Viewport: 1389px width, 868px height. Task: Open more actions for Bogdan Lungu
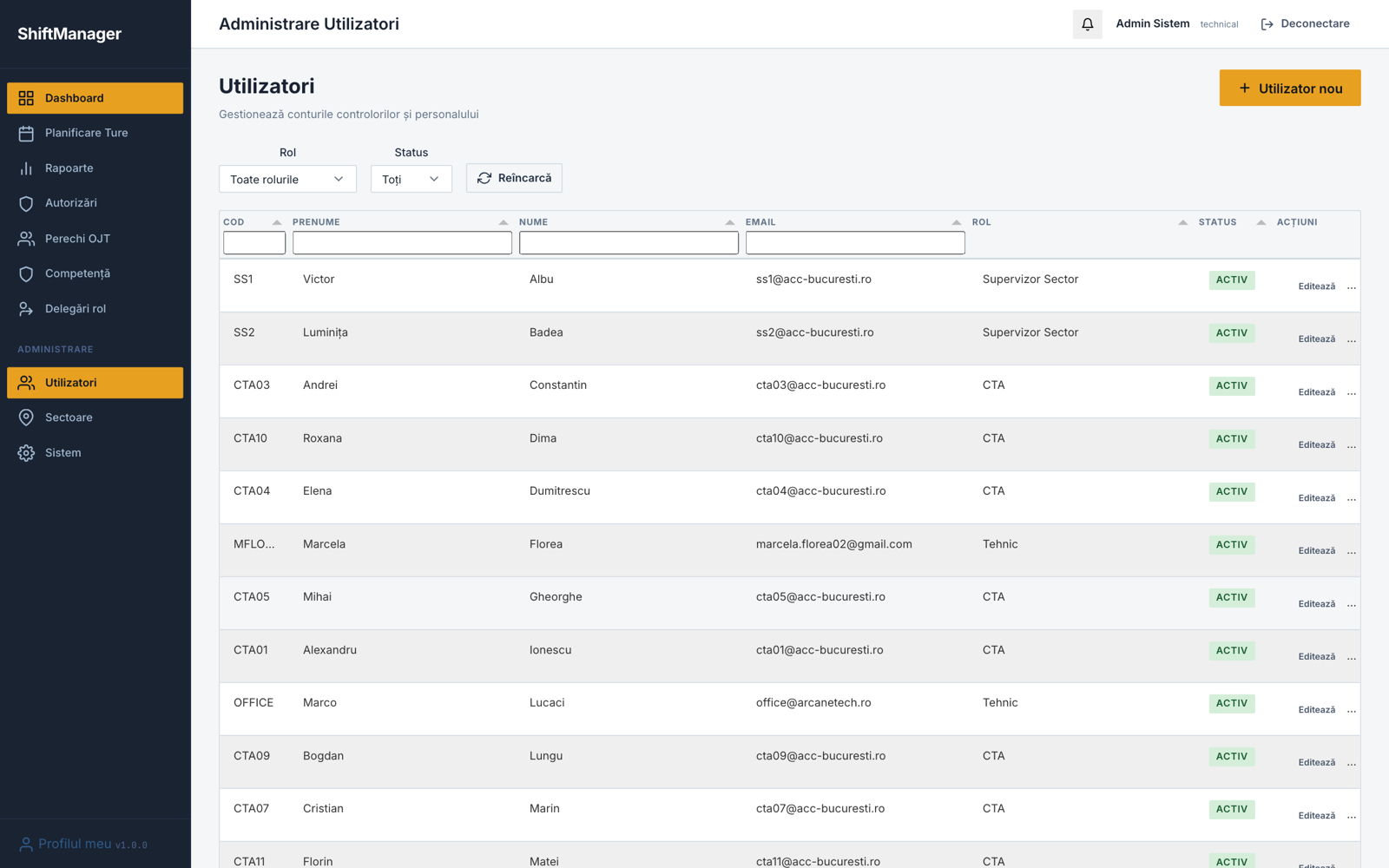(x=1352, y=763)
